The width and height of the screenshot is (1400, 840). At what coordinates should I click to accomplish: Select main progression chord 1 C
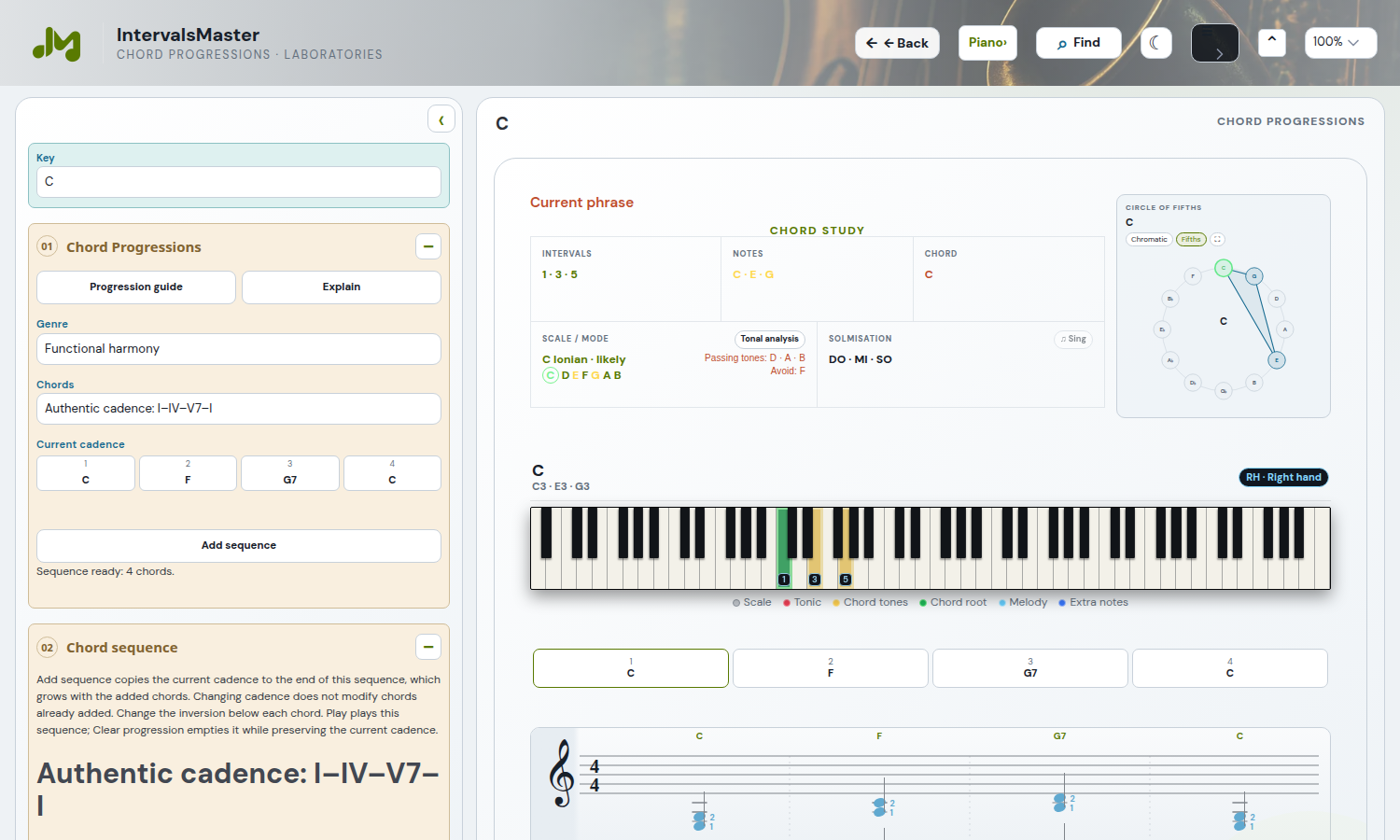click(631, 668)
